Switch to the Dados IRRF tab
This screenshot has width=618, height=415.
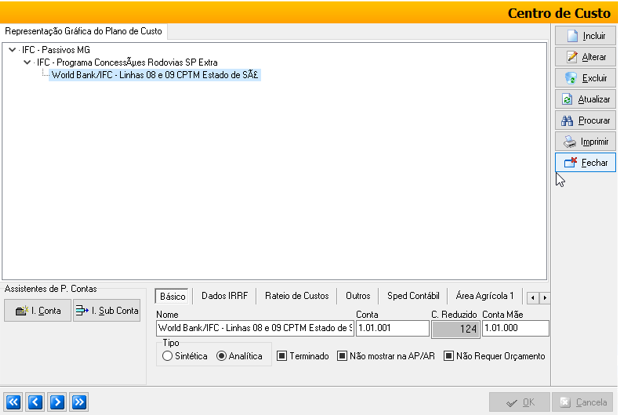pyautogui.click(x=224, y=296)
